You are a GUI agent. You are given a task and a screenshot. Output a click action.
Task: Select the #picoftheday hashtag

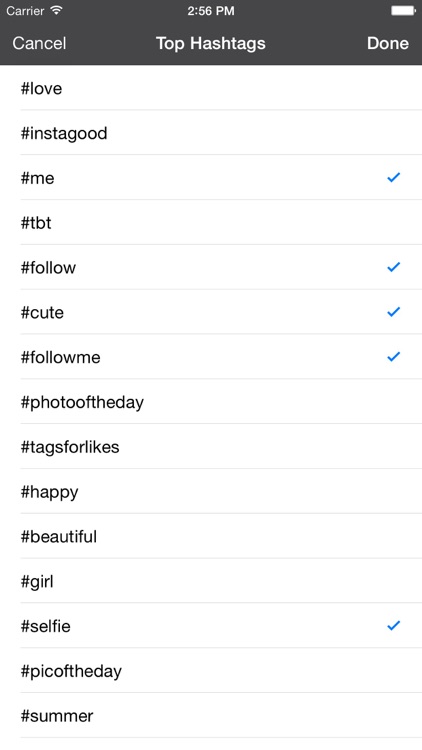[x=211, y=671]
